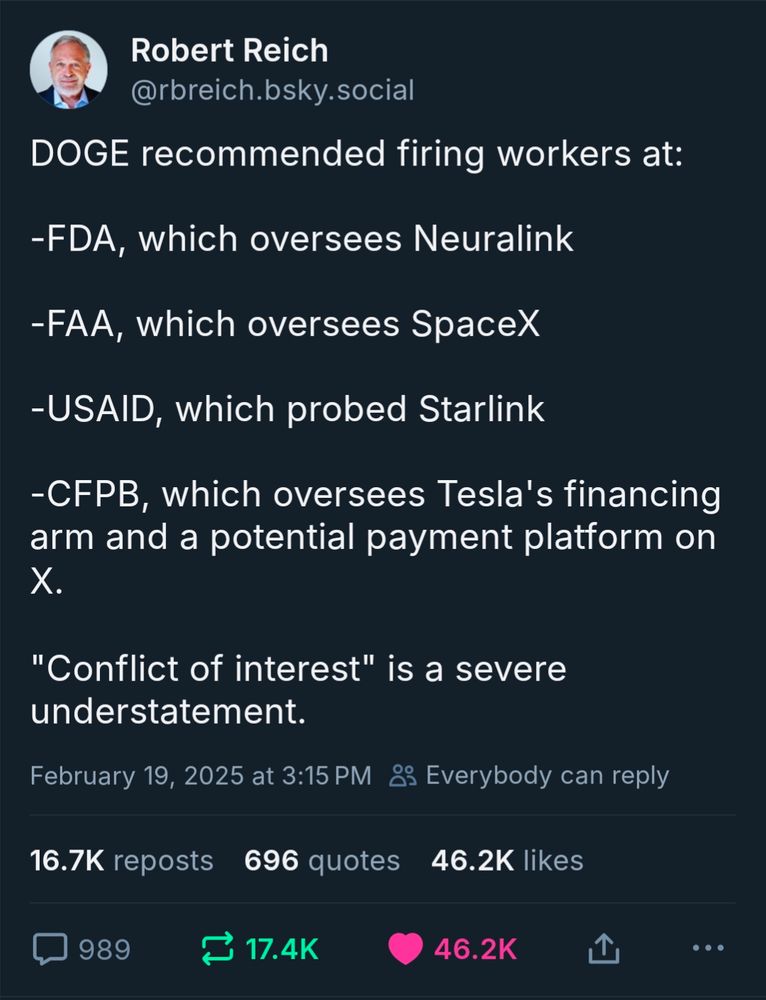Image resolution: width=766 pixels, height=1000 pixels.
Task: Click the people icon next to reply settings
Action: [405, 774]
